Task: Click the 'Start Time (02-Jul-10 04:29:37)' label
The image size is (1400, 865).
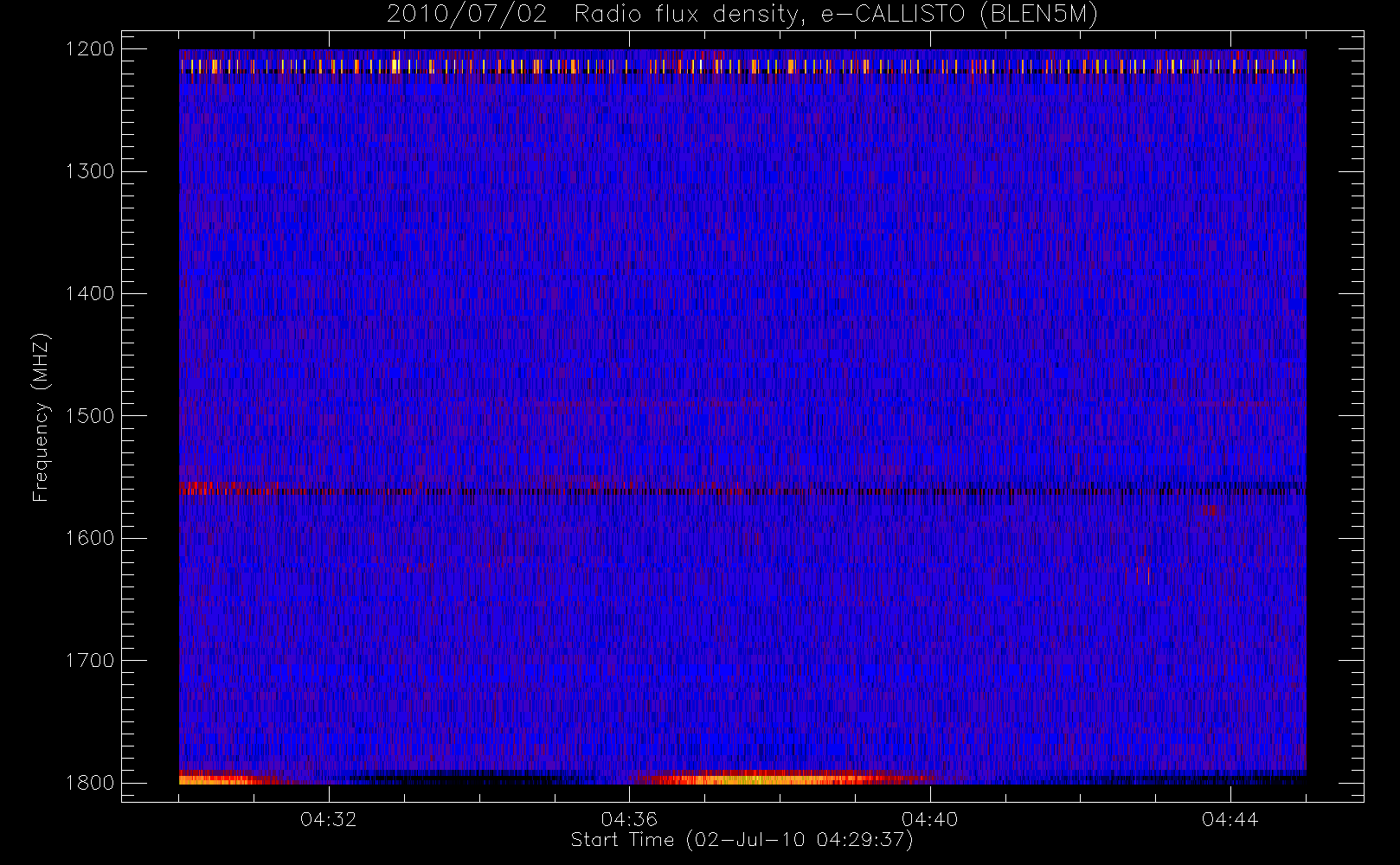Action: click(742, 840)
